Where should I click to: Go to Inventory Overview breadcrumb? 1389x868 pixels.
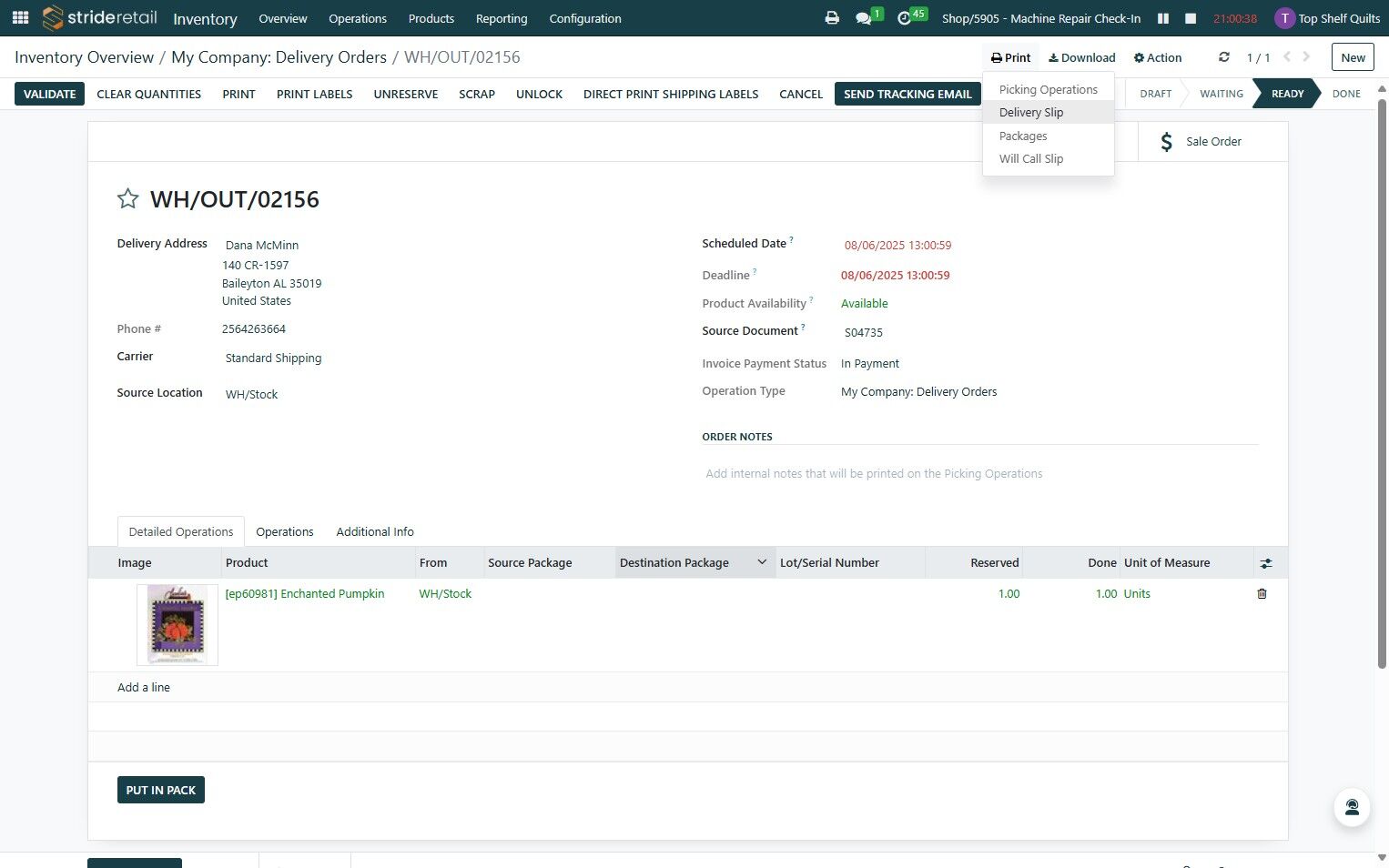85,57
